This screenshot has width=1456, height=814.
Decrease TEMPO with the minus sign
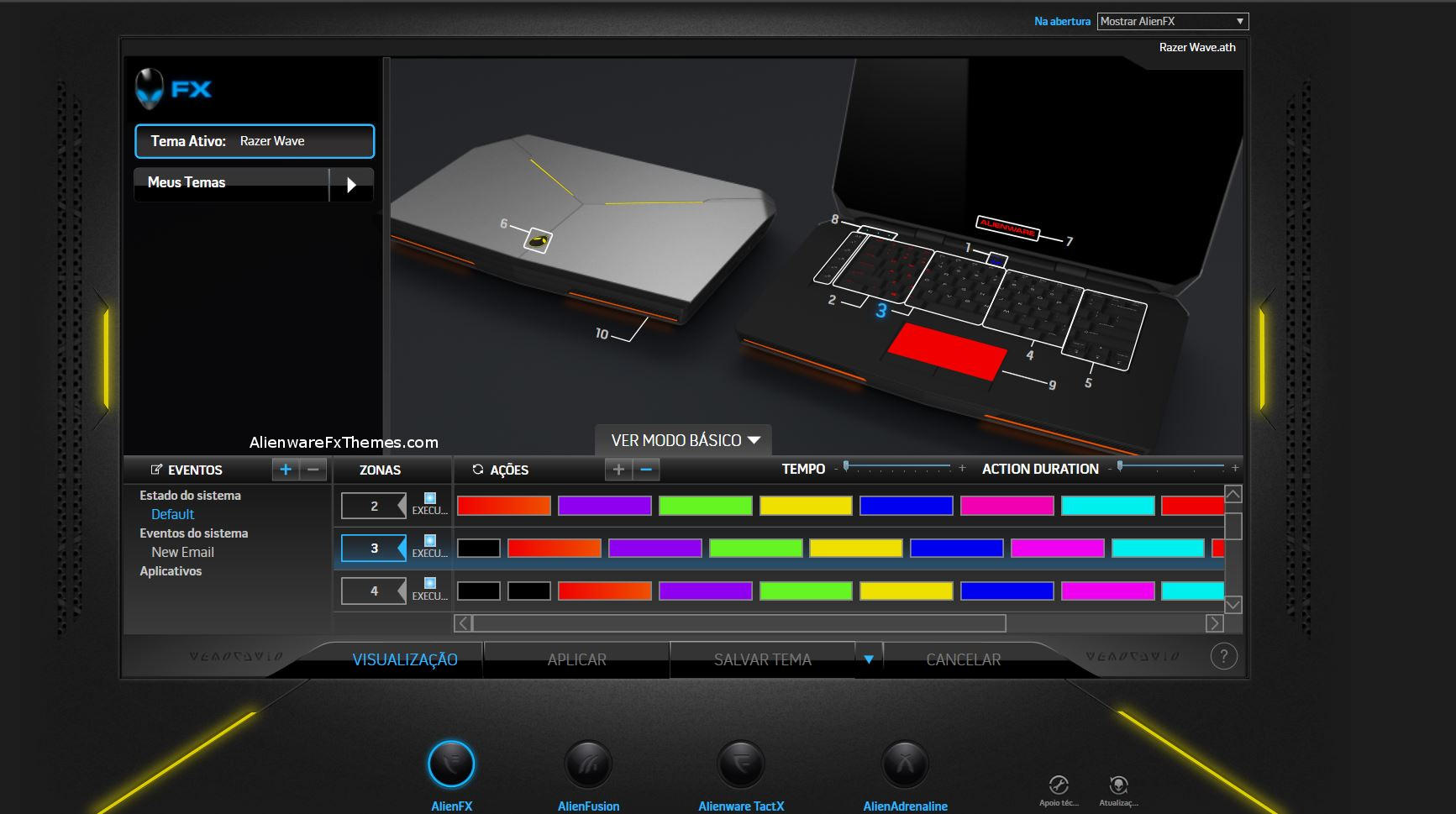click(x=836, y=469)
